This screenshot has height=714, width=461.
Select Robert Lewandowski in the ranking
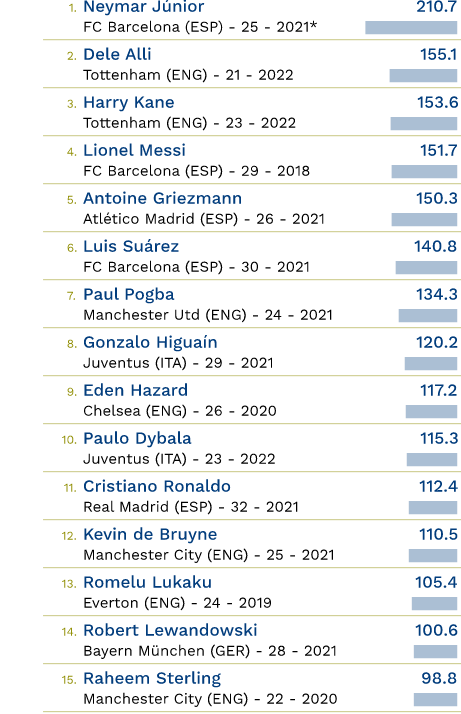click(170, 630)
